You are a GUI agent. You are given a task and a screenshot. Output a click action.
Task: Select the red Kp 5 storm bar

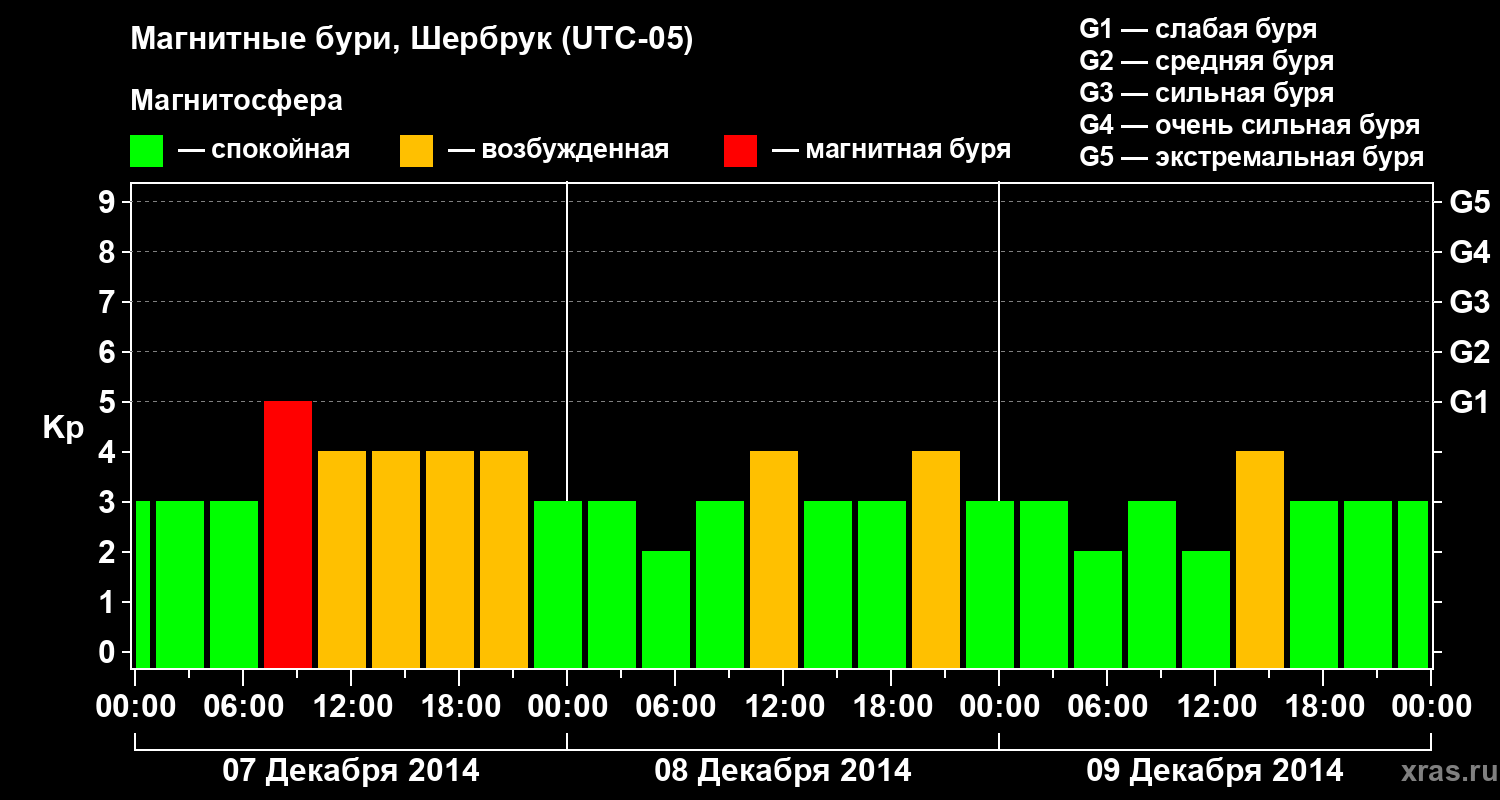point(288,534)
